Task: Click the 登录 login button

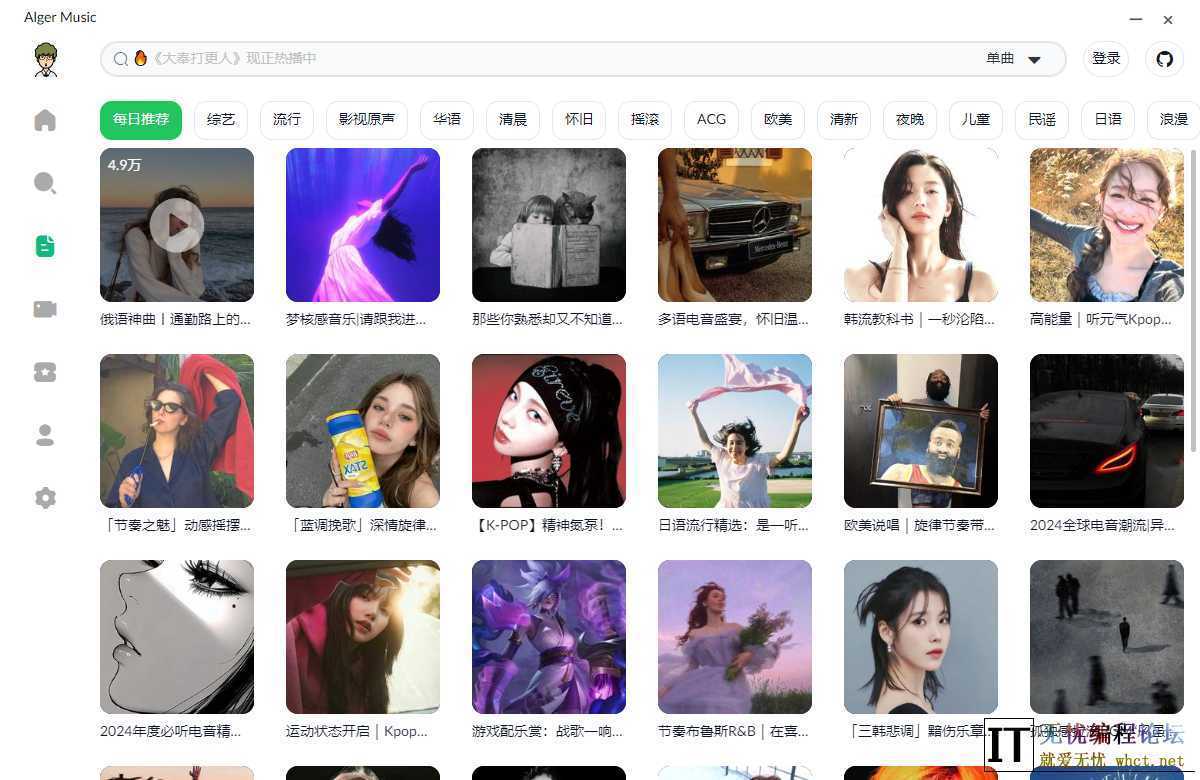Action: [1106, 58]
